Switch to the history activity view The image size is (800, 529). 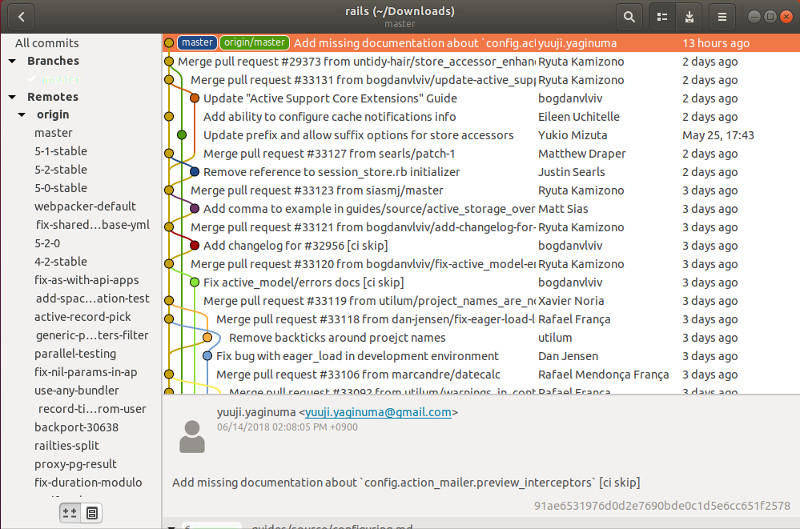click(x=662, y=16)
